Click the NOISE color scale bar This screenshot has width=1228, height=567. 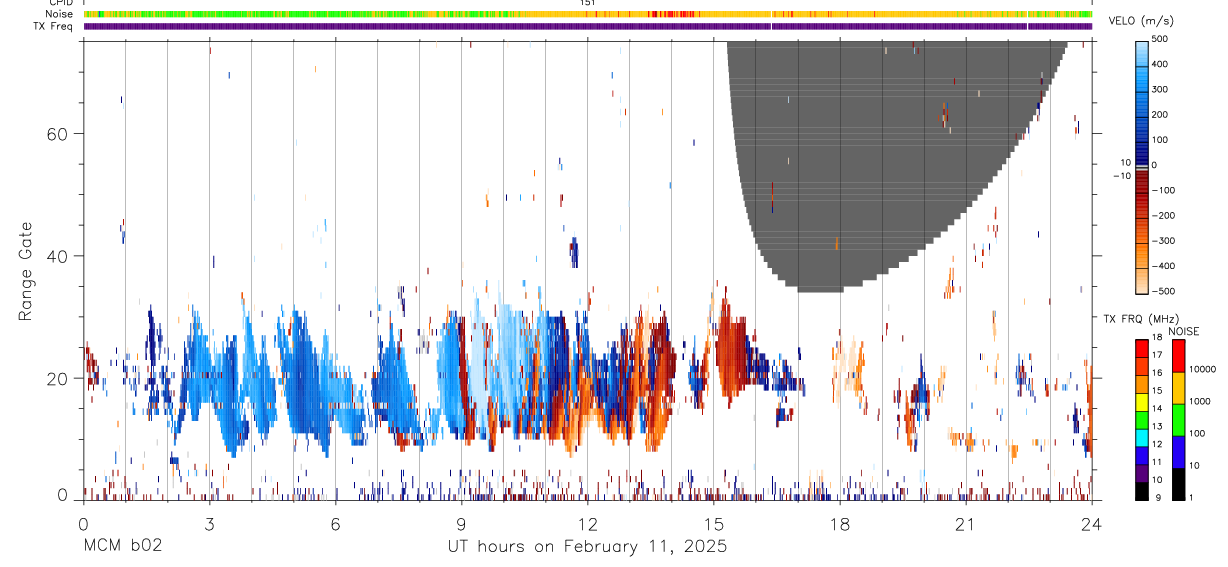pos(1180,419)
